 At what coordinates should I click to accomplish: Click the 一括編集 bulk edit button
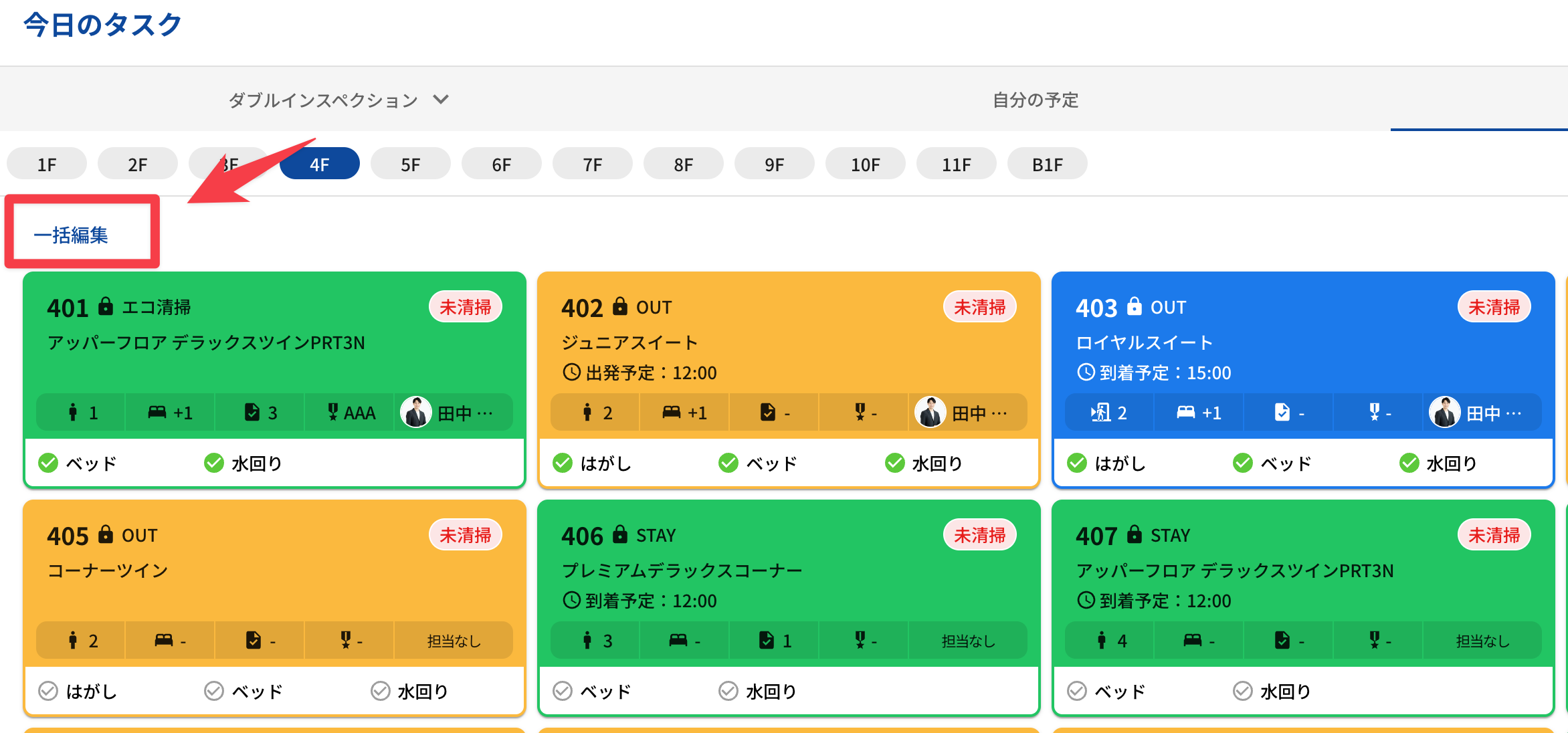tap(71, 235)
